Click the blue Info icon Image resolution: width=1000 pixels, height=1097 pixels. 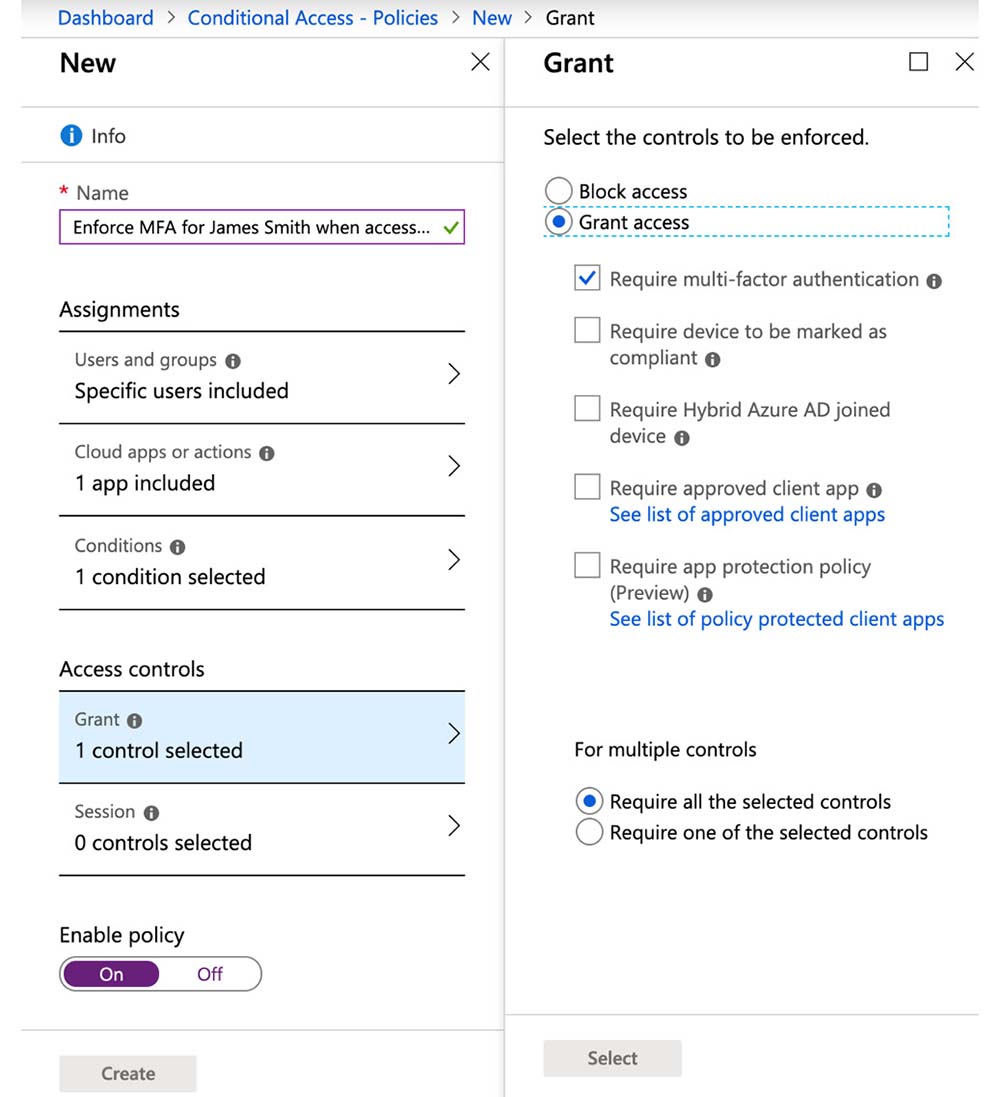click(x=71, y=136)
